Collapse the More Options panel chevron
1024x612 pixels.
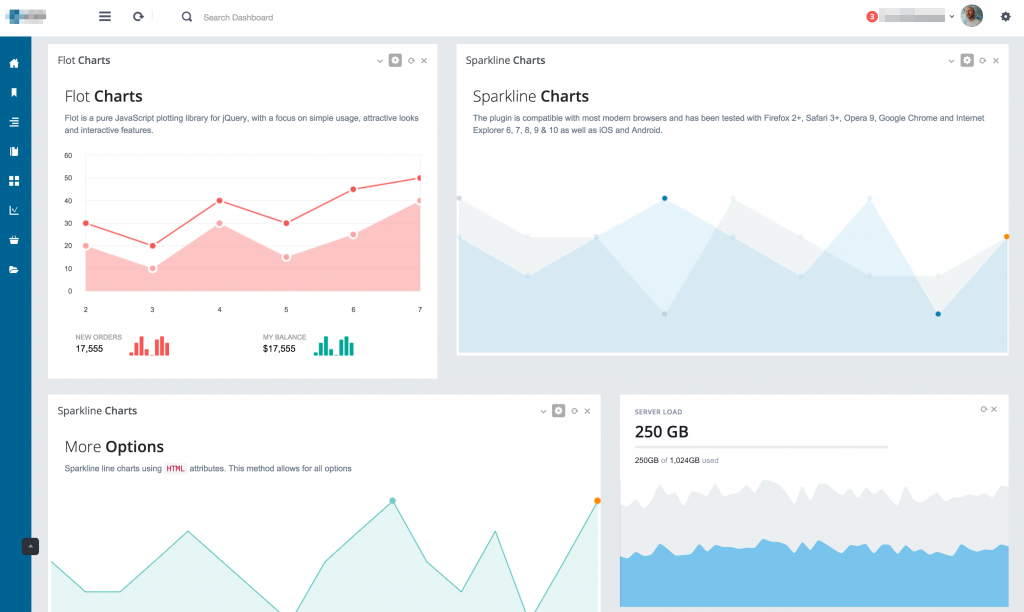pos(543,411)
